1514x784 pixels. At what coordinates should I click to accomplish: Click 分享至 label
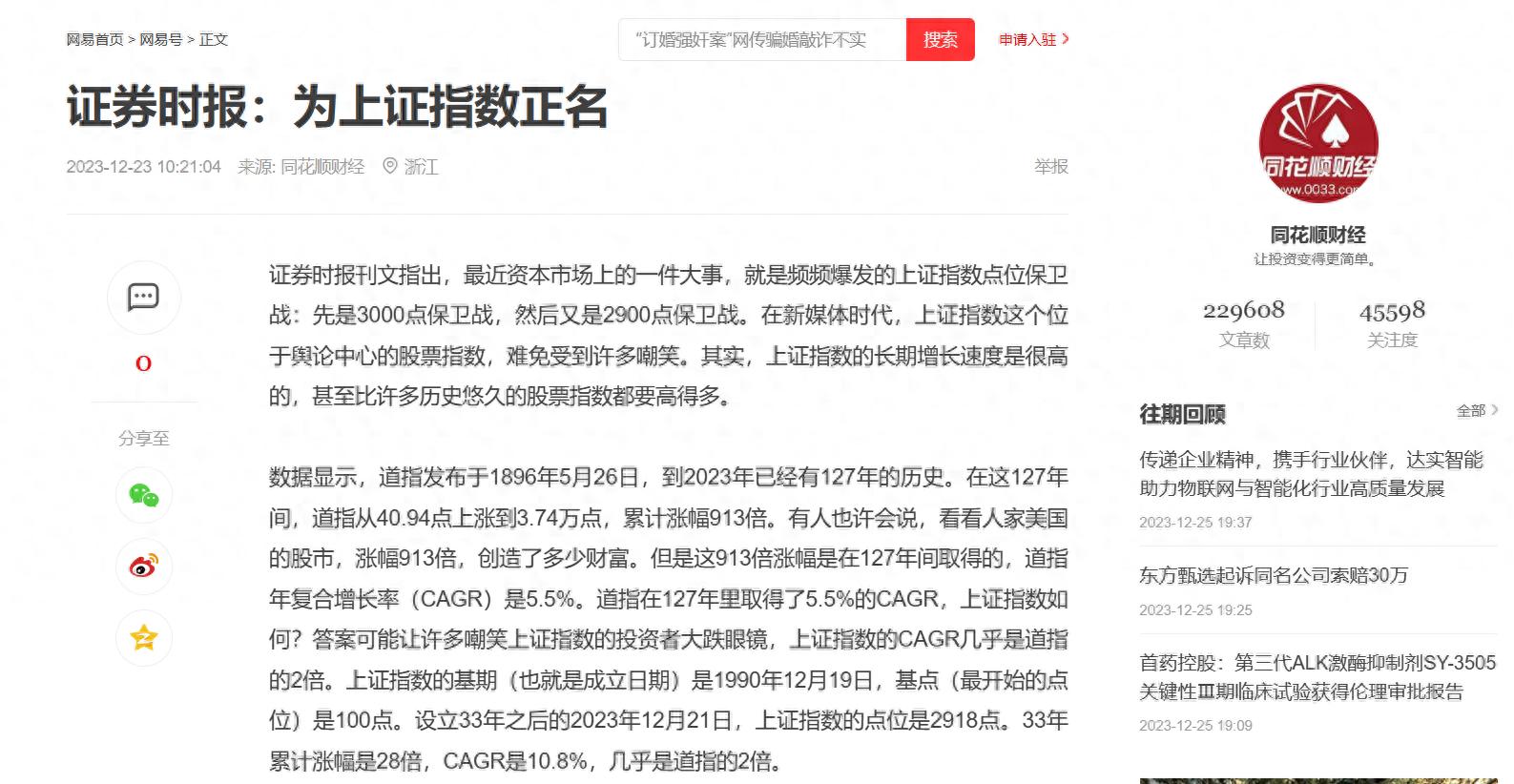tap(144, 439)
